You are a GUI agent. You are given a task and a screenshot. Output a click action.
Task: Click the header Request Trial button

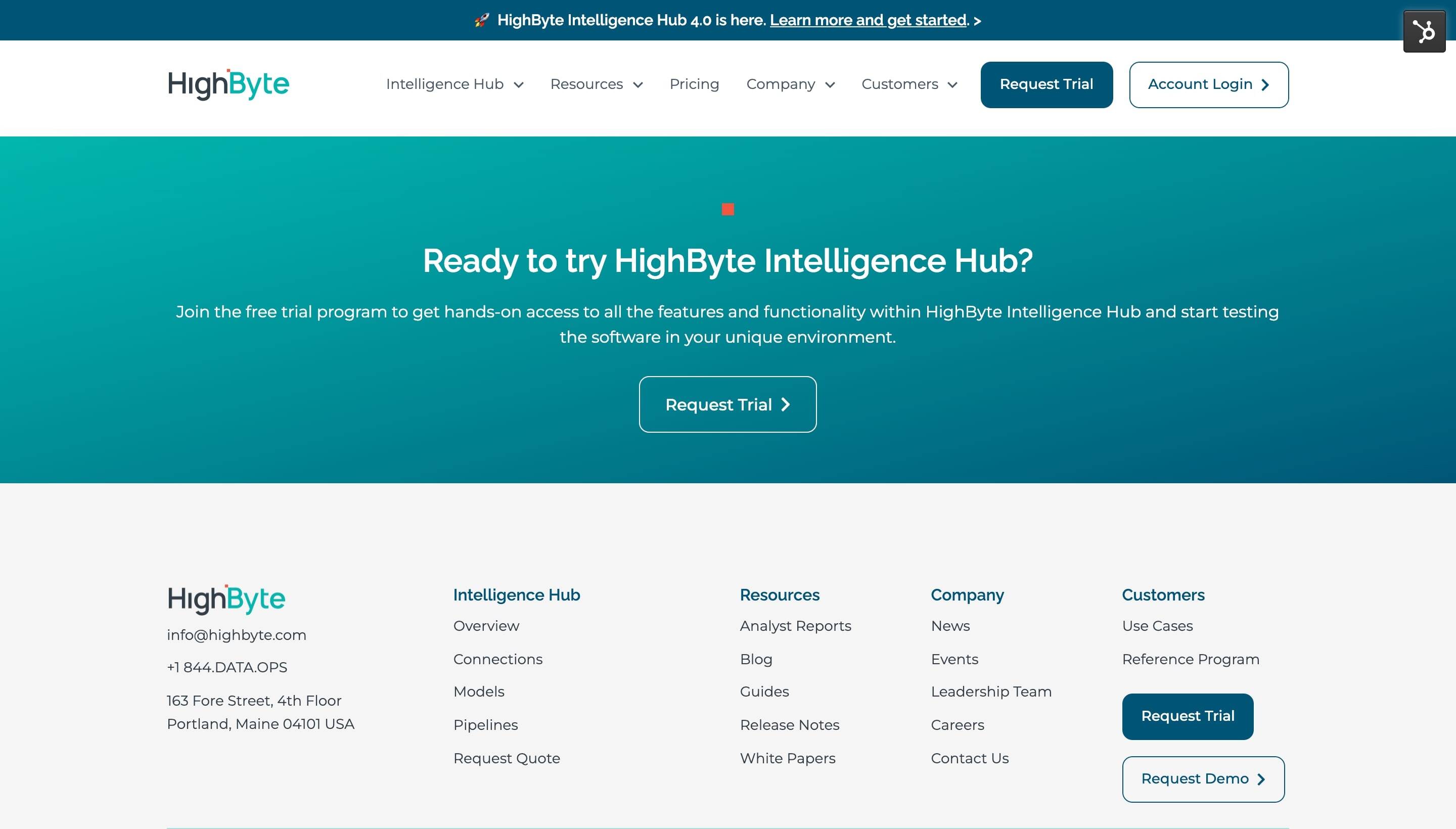pos(1046,85)
